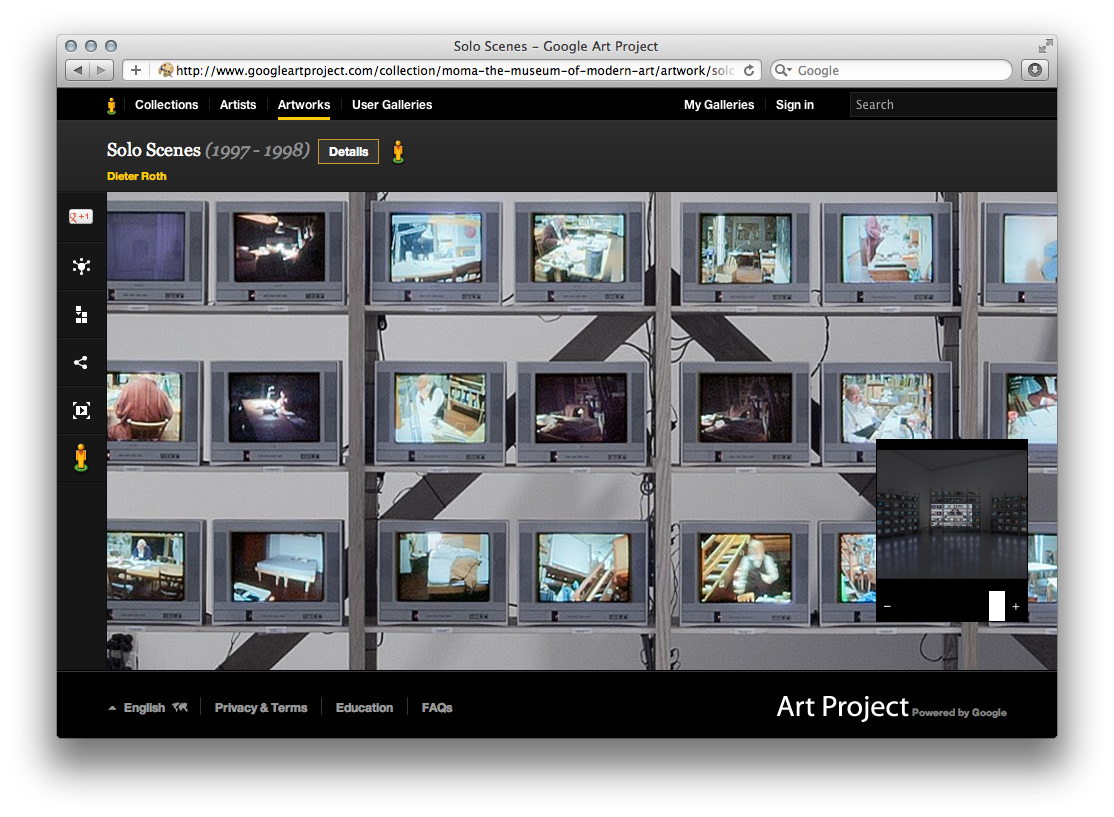
Task: Collapse the language menu chevron
Action: tap(112, 707)
